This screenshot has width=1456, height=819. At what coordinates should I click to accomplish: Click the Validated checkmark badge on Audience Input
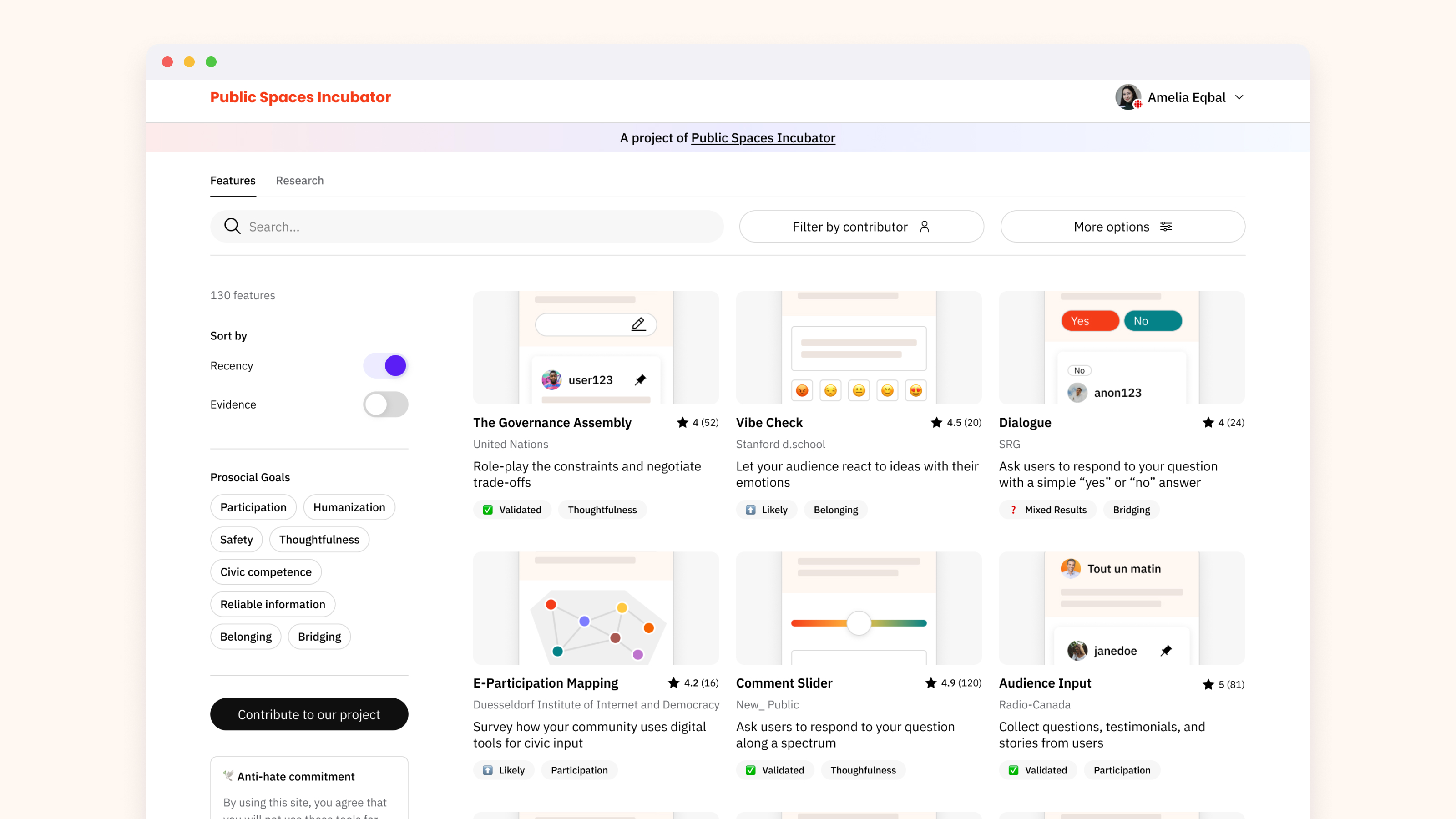pos(1012,770)
